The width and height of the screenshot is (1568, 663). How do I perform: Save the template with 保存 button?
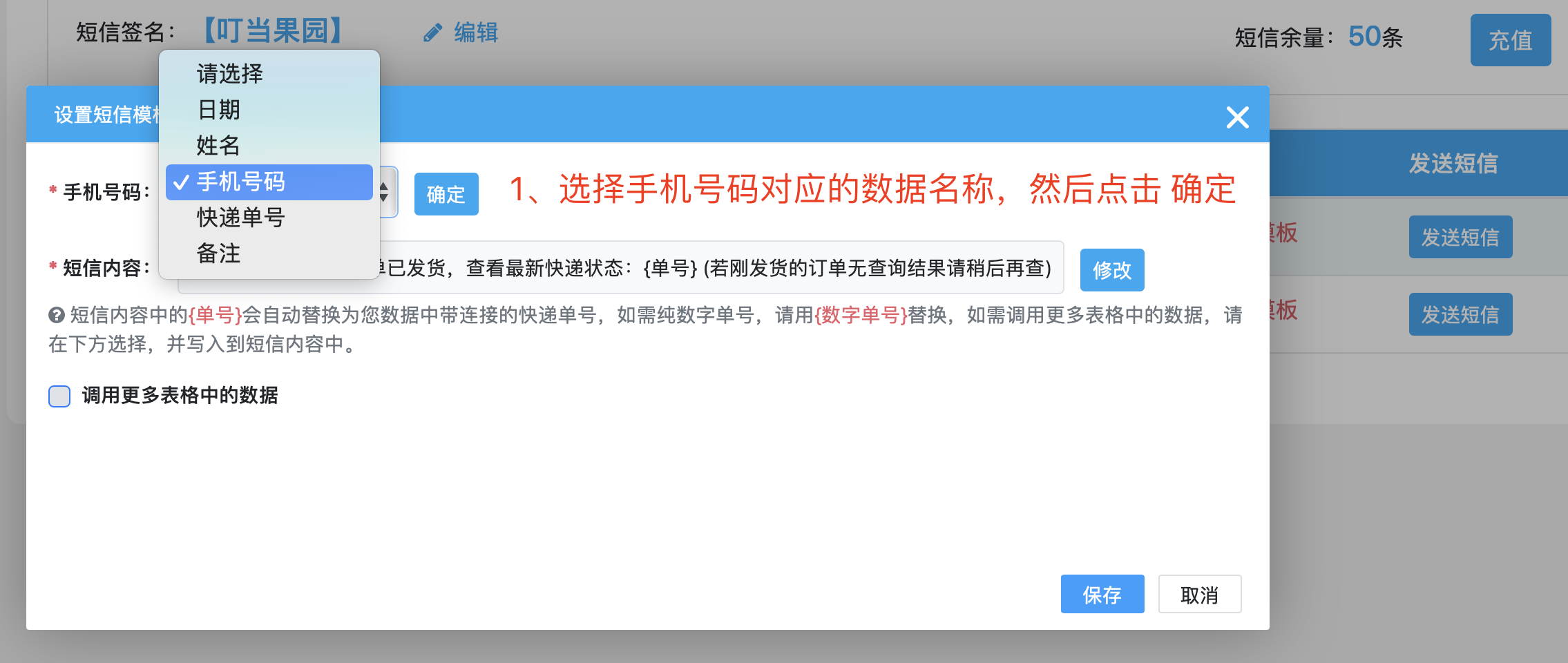click(x=1102, y=595)
